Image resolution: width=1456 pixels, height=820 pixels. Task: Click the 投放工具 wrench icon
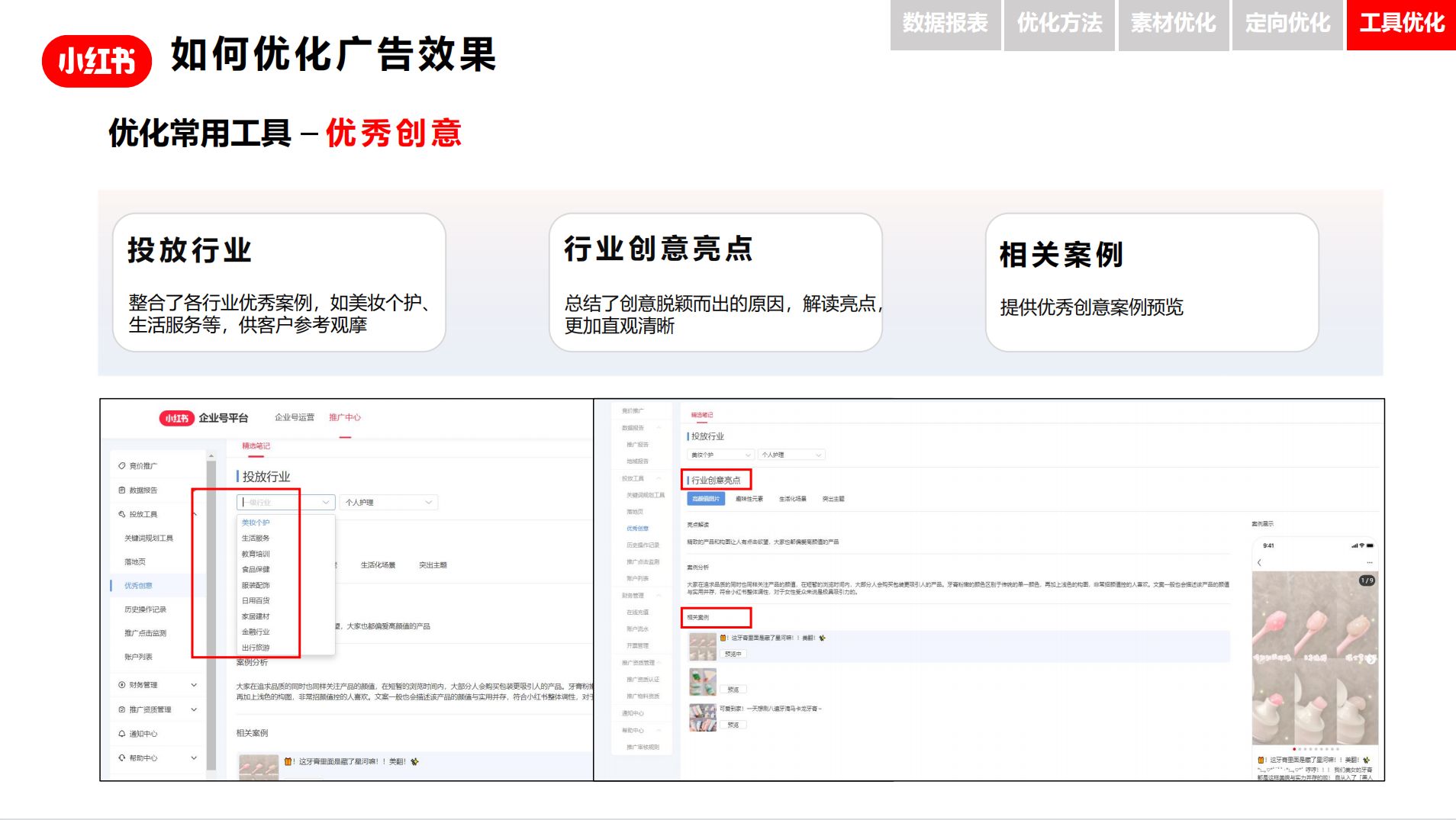(x=121, y=513)
